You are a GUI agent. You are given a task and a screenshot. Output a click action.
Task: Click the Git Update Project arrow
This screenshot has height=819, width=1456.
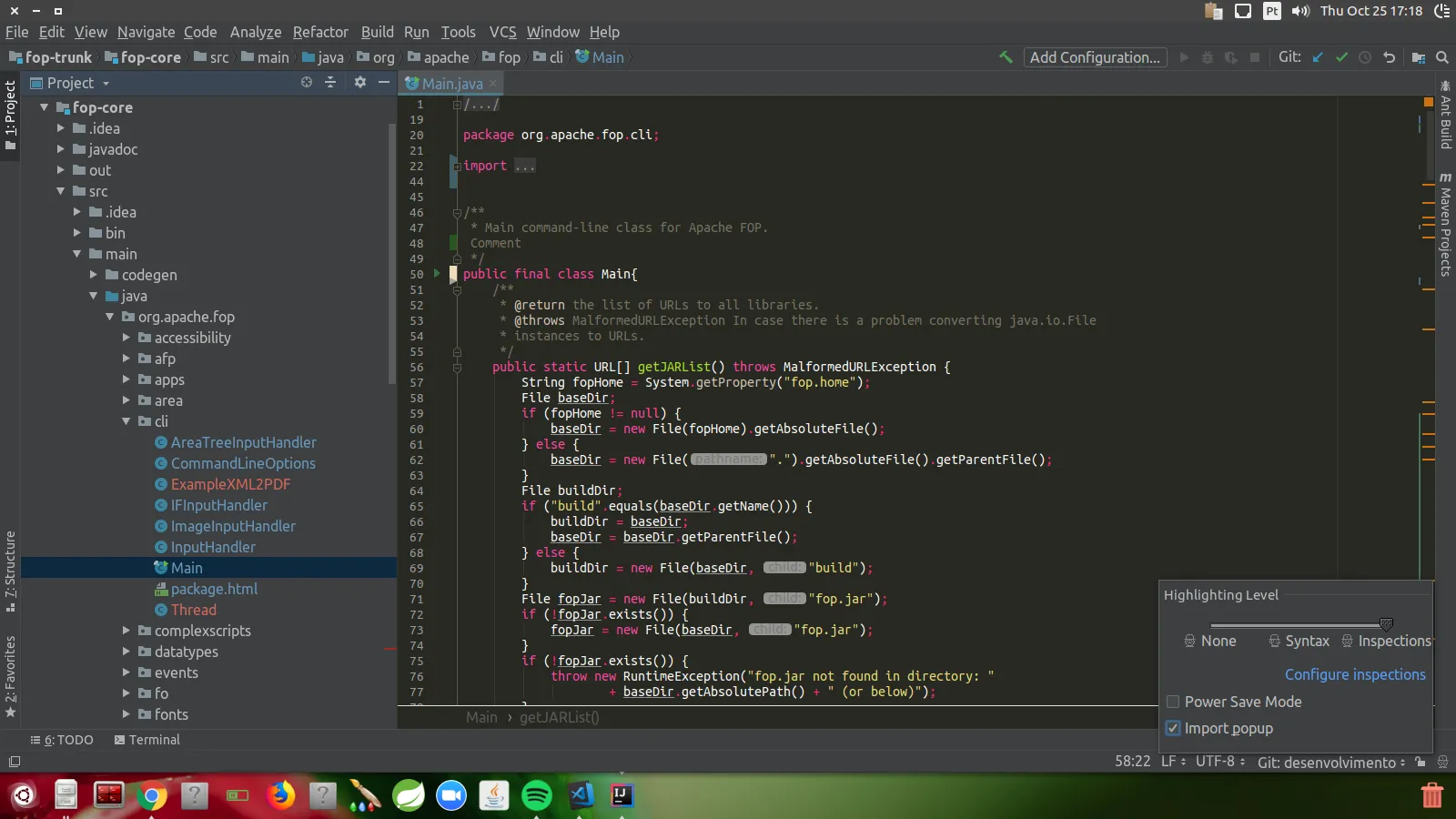(1317, 57)
